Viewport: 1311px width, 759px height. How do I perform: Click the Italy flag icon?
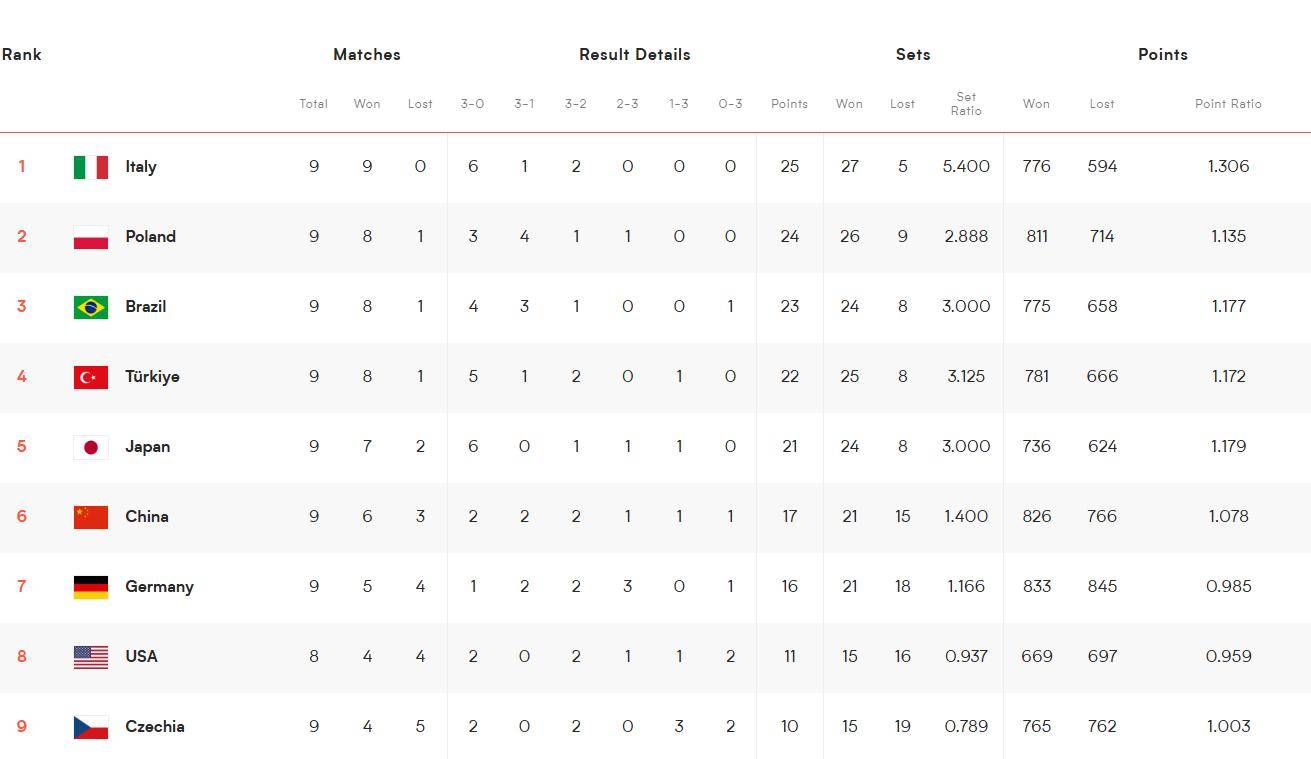(x=91, y=167)
